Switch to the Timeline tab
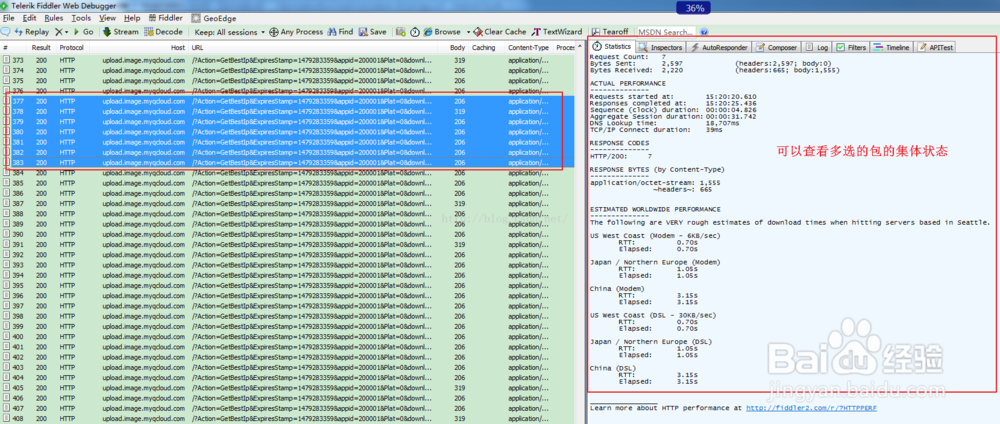 click(x=892, y=47)
